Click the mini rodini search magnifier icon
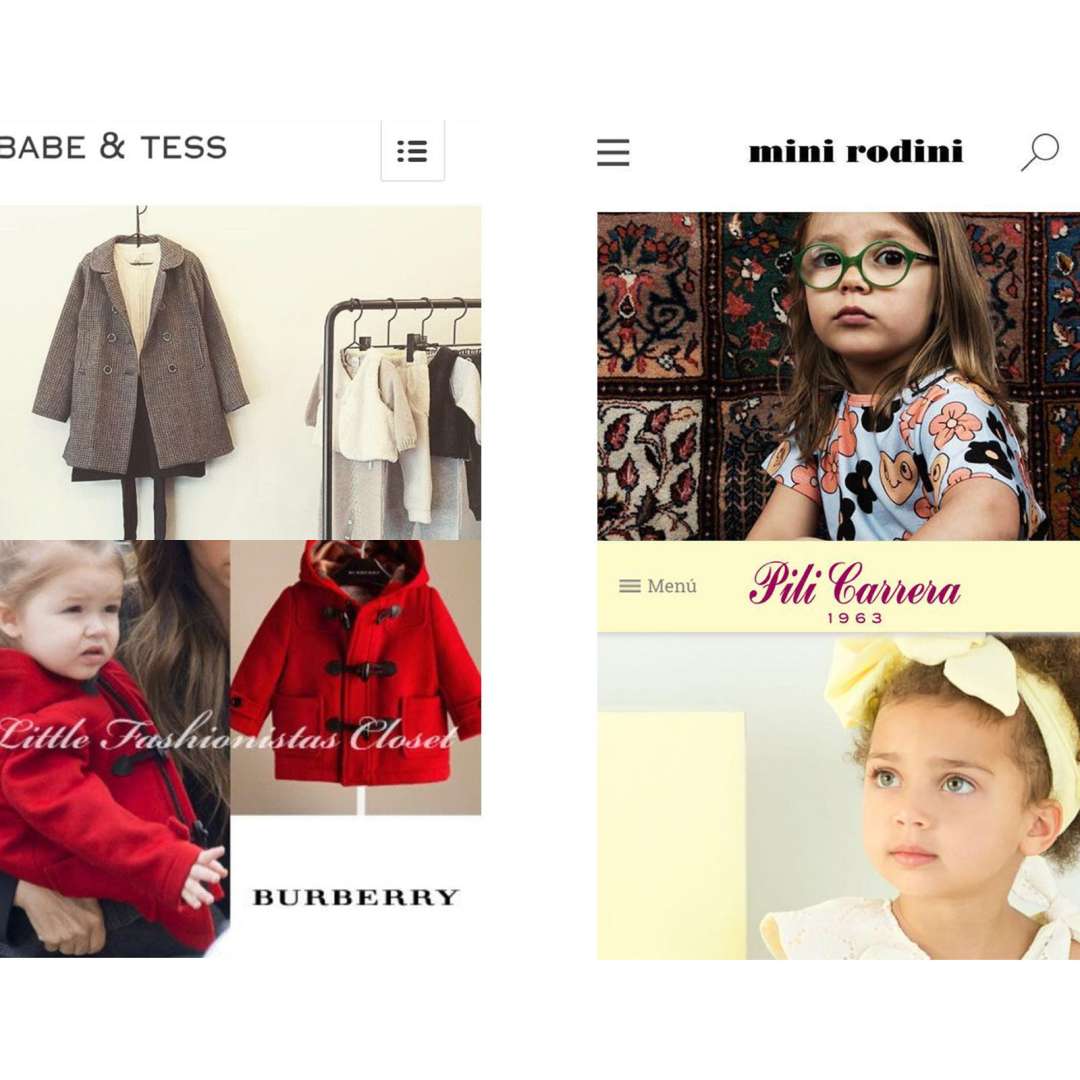Image resolution: width=1080 pixels, height=1080 pixels. [x=1039, y=152]
